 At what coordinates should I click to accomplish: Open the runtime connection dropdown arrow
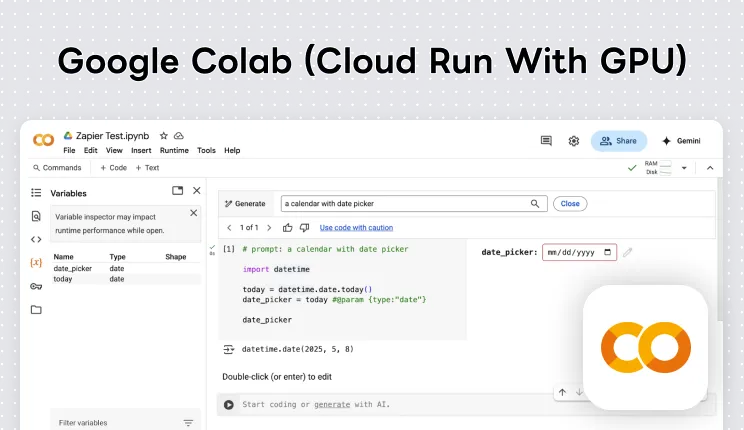coord(684,168)
